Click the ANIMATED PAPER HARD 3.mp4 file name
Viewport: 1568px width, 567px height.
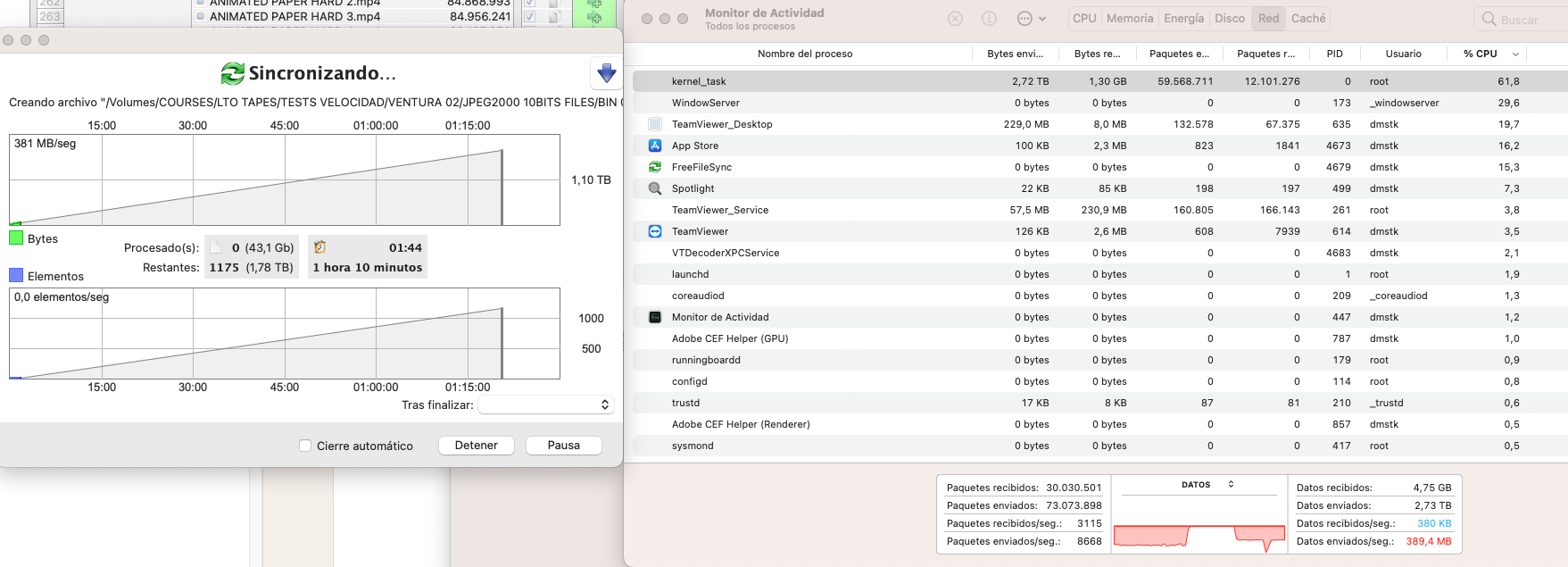tap(295, 16)
